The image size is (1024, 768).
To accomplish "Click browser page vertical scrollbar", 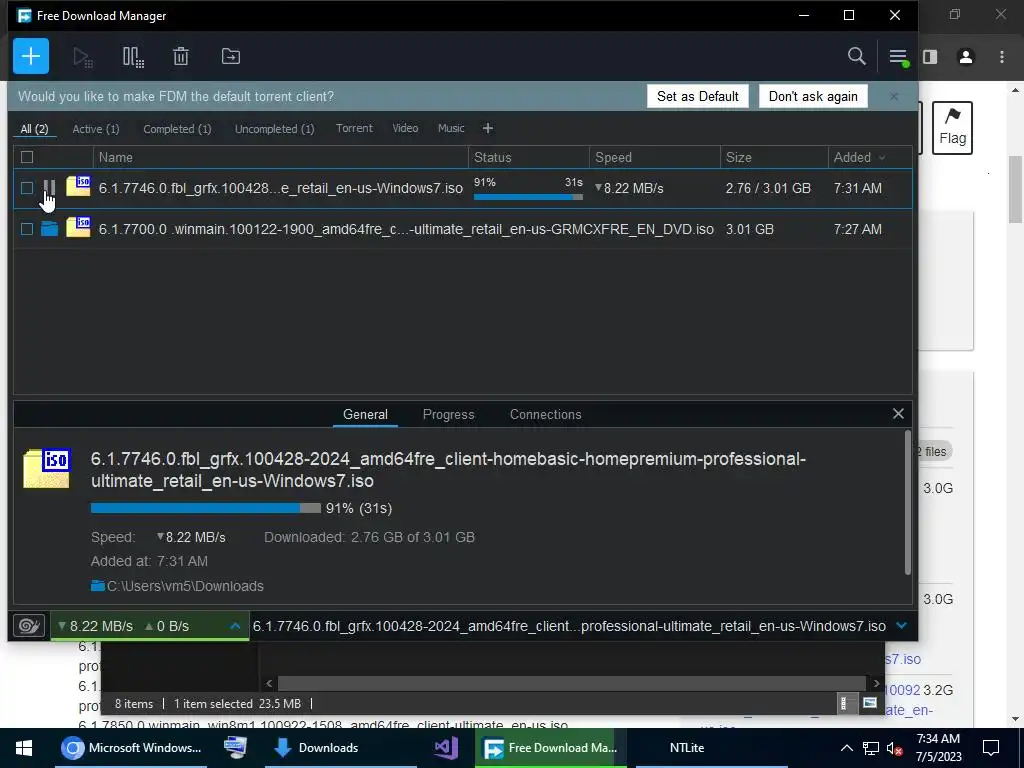I will click(x=1015, y=189).
